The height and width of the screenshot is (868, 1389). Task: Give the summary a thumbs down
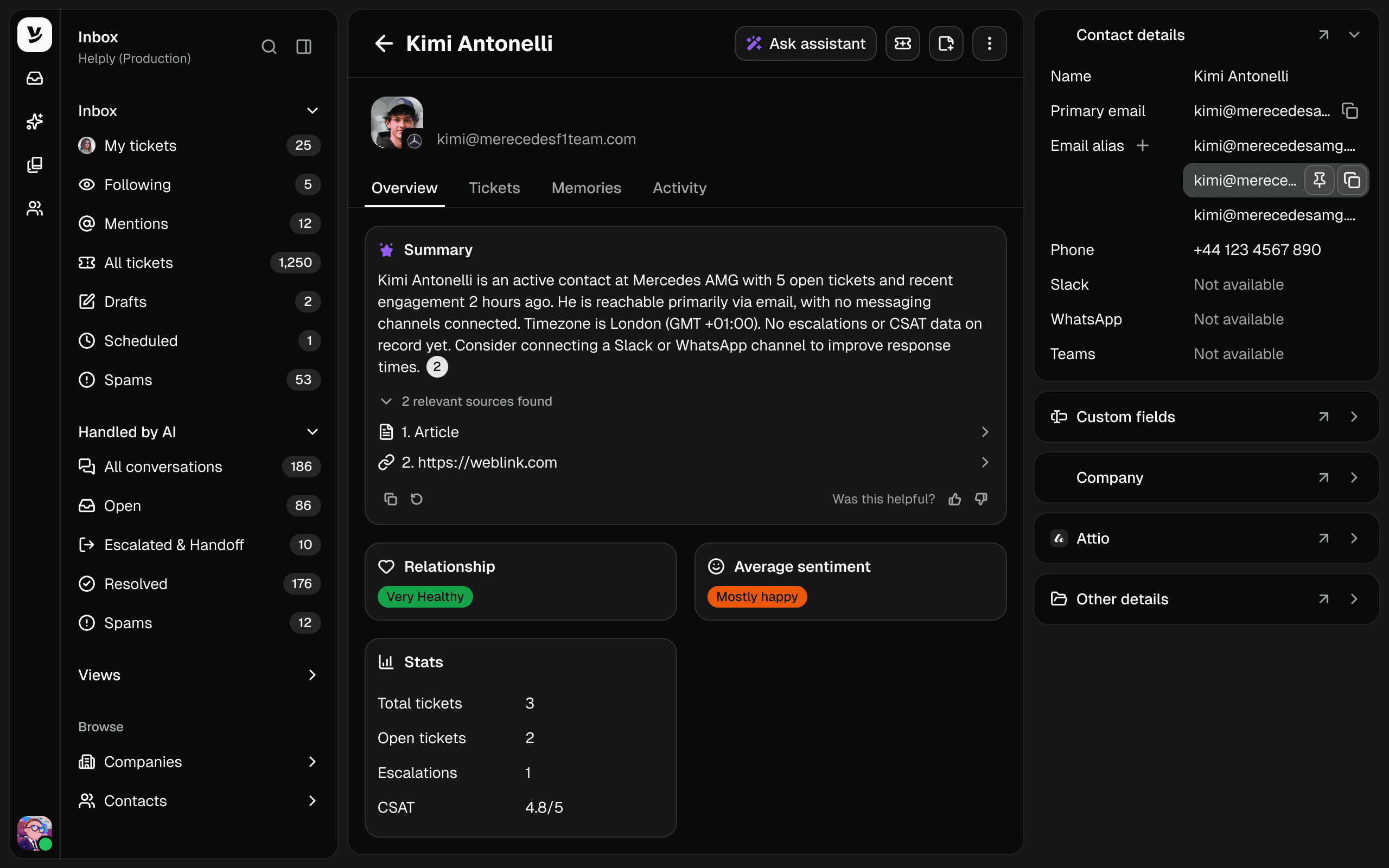982,499
